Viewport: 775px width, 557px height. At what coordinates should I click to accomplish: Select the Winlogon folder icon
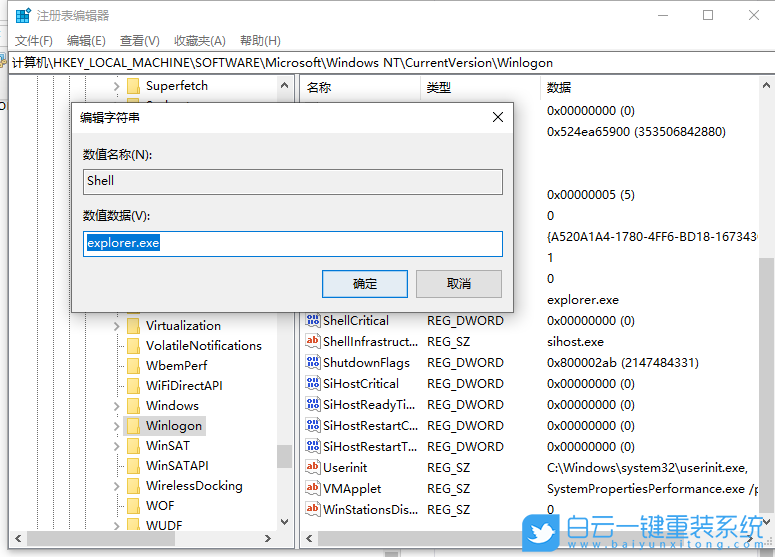tap(133, 426)
